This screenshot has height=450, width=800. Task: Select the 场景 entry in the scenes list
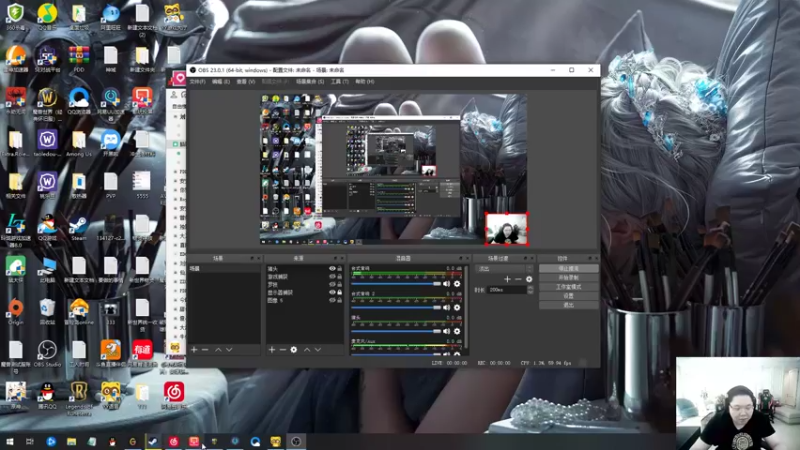[x=224, y=268]
